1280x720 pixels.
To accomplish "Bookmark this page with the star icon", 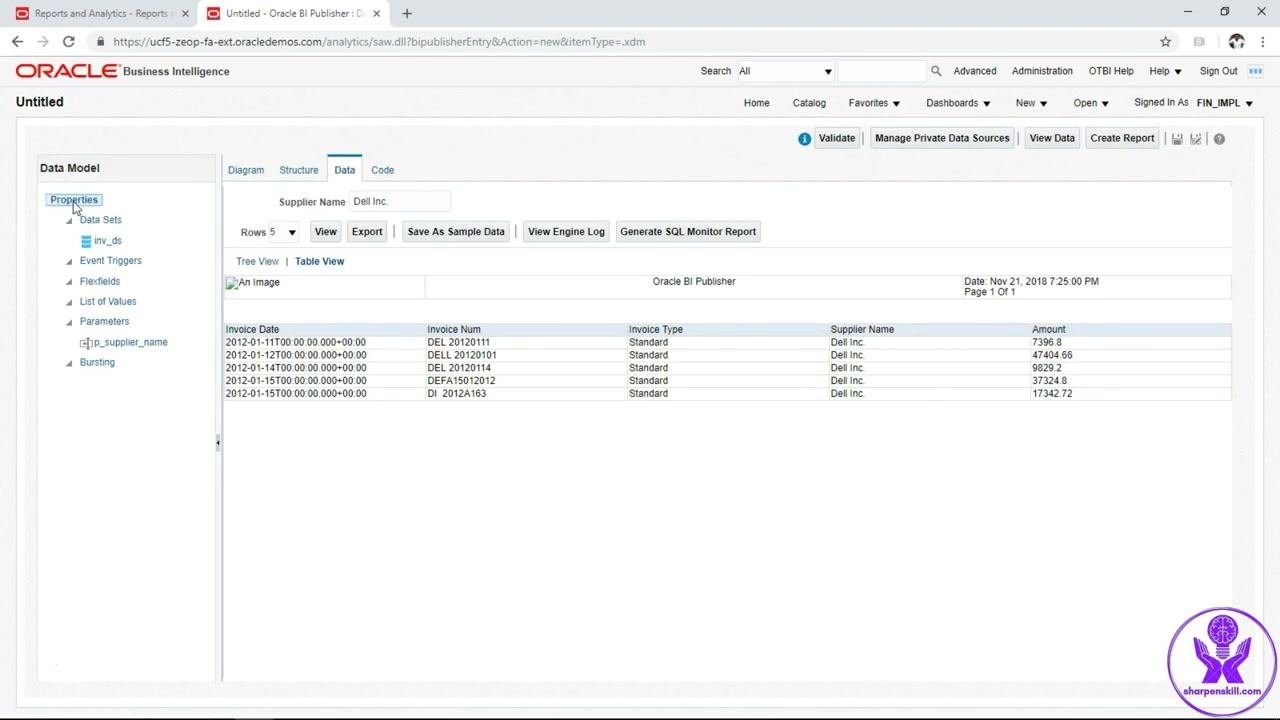I will [1165, 42].
